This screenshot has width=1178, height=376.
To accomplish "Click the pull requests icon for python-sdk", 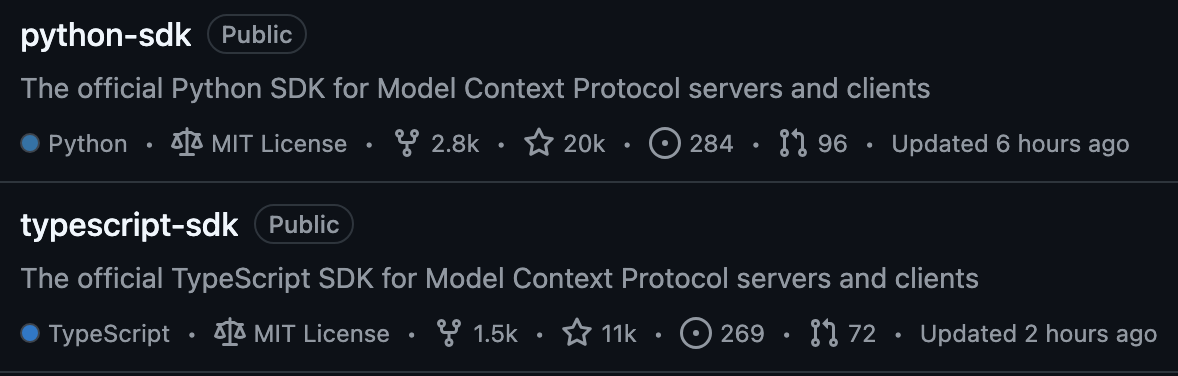I will pos(793,143).
